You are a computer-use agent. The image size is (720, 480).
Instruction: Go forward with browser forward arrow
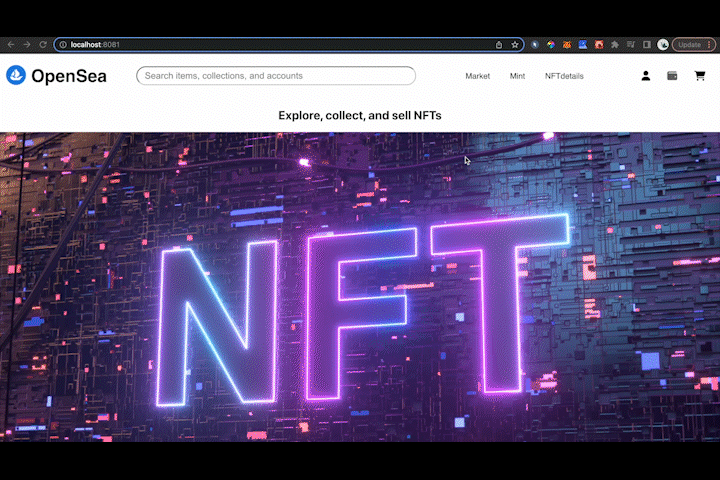[27, 45]
